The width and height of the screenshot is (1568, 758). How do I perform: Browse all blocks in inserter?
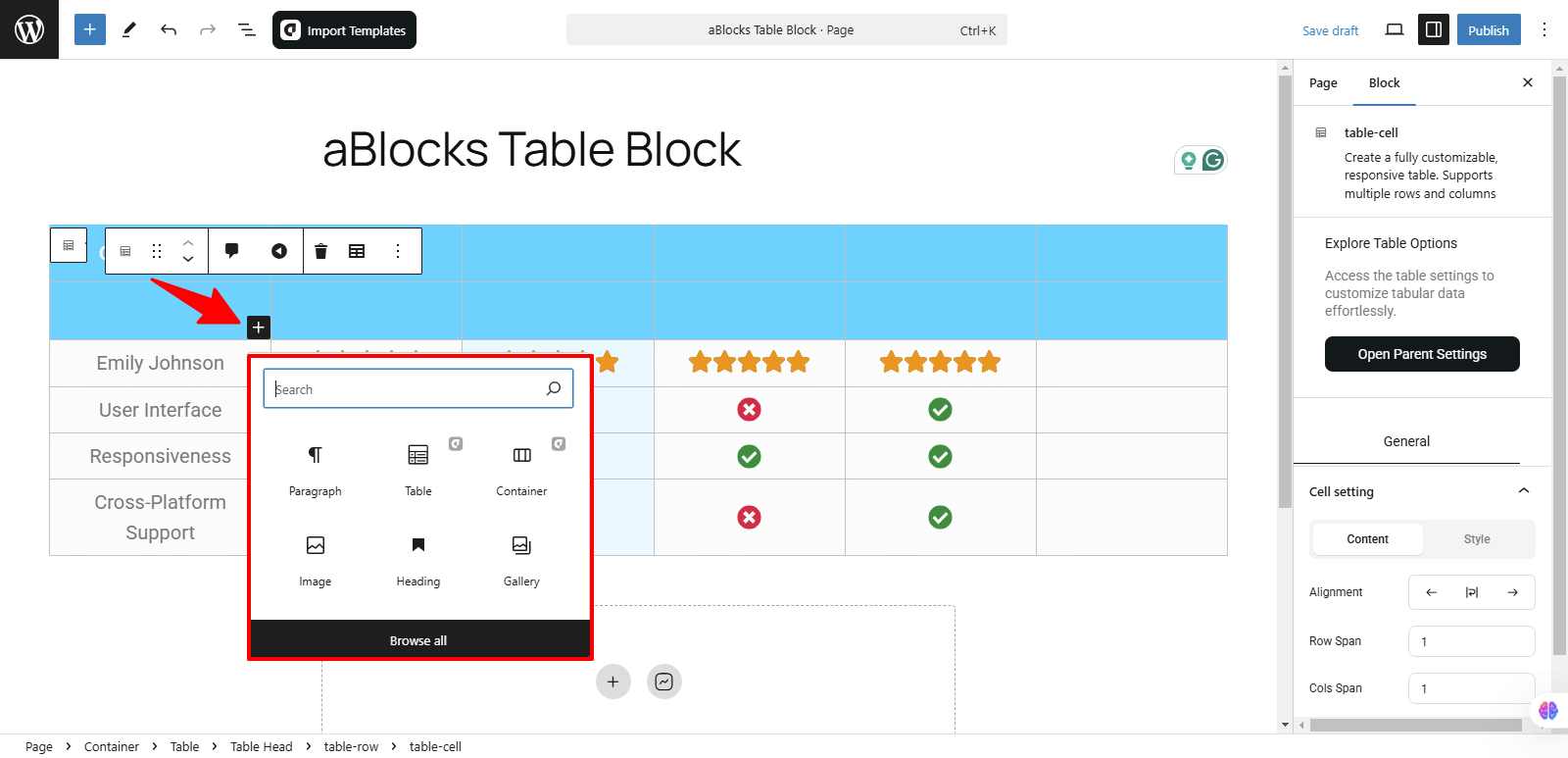point(418,640)
